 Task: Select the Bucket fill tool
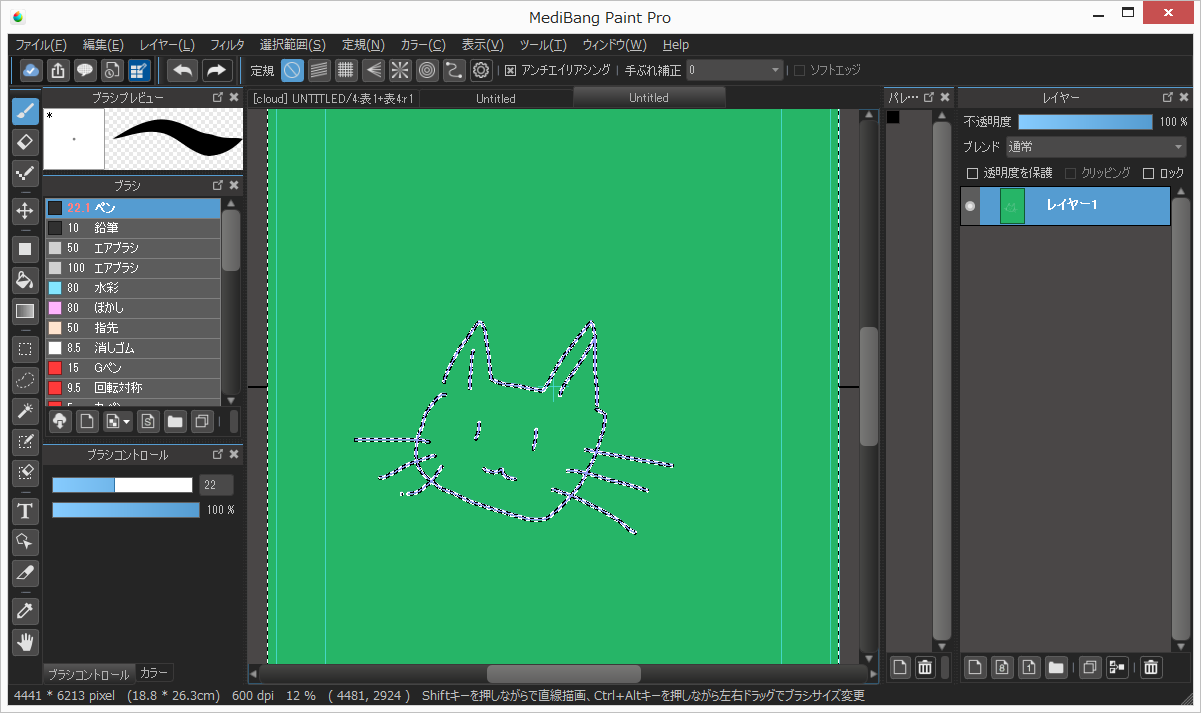click(26, 280)
